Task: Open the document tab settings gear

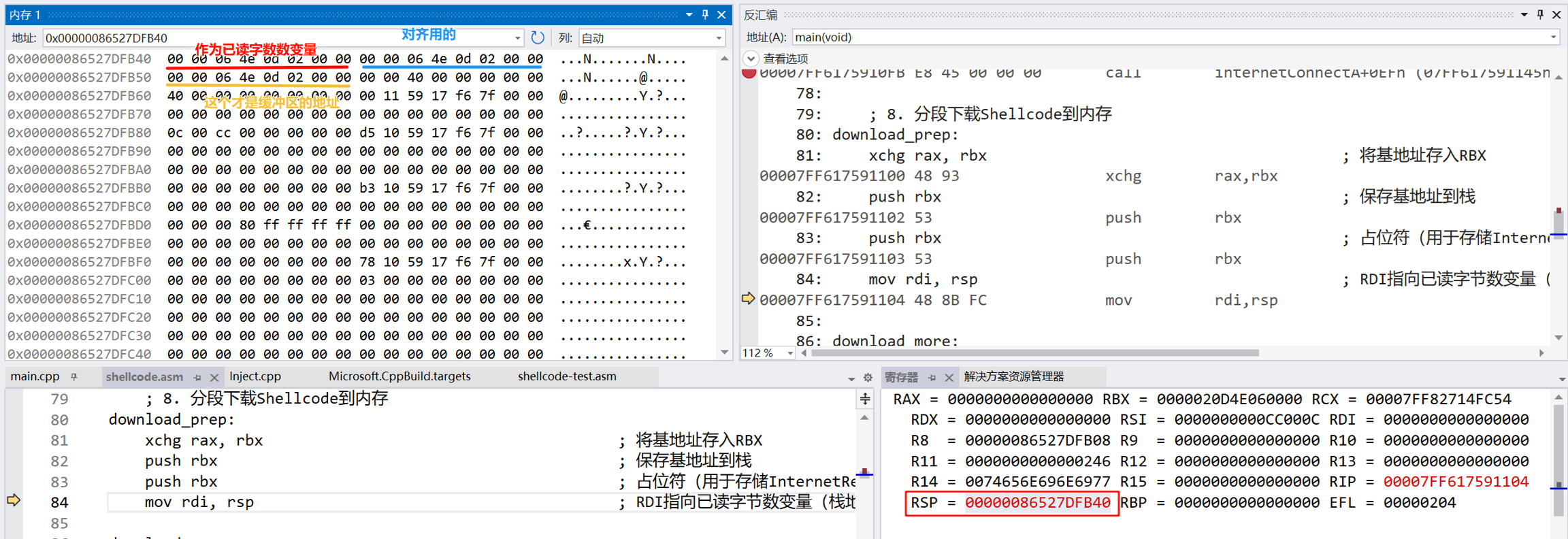Action: pos(868,377)
